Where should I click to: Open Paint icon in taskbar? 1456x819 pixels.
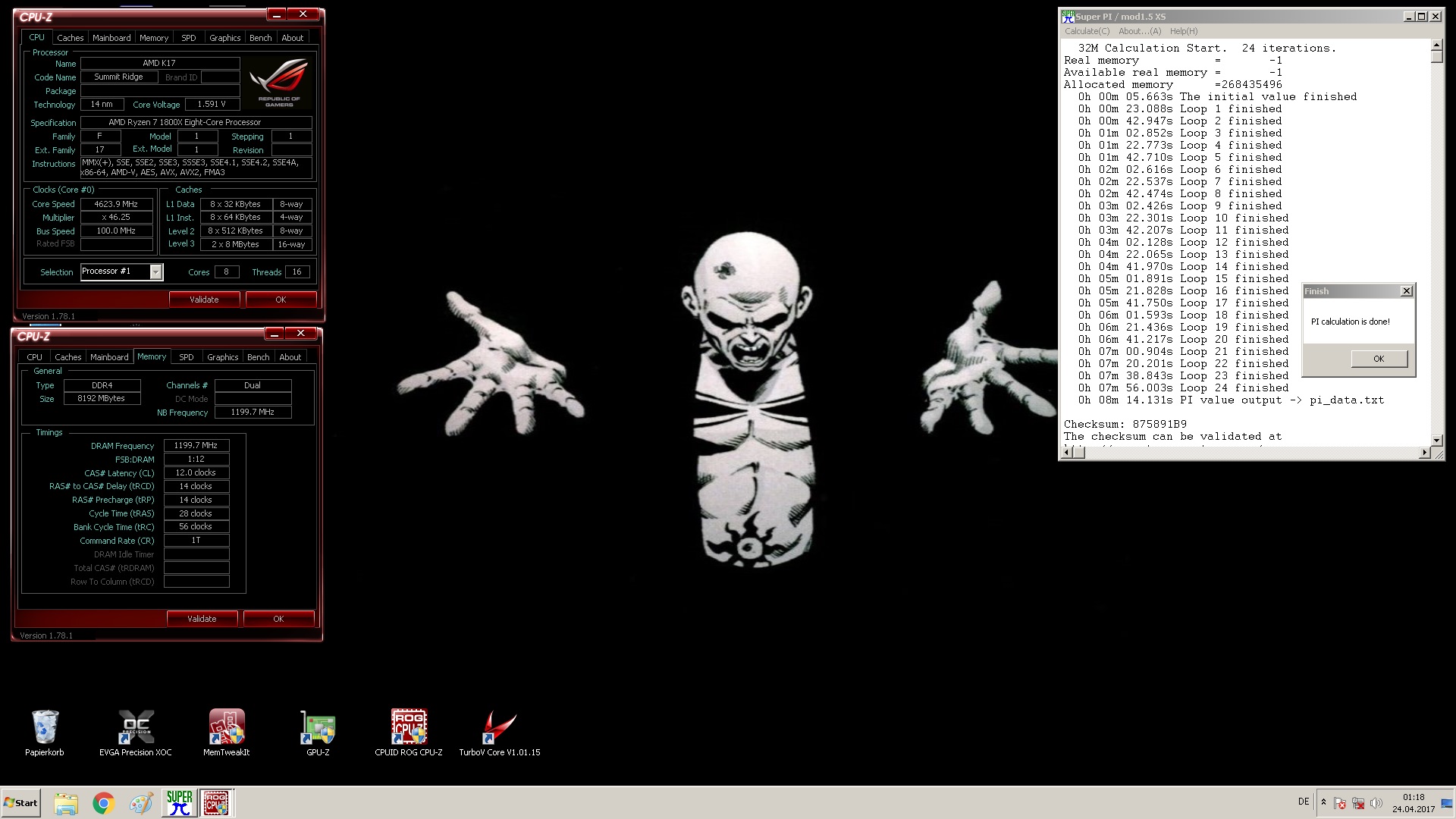[x=141, y=803]
